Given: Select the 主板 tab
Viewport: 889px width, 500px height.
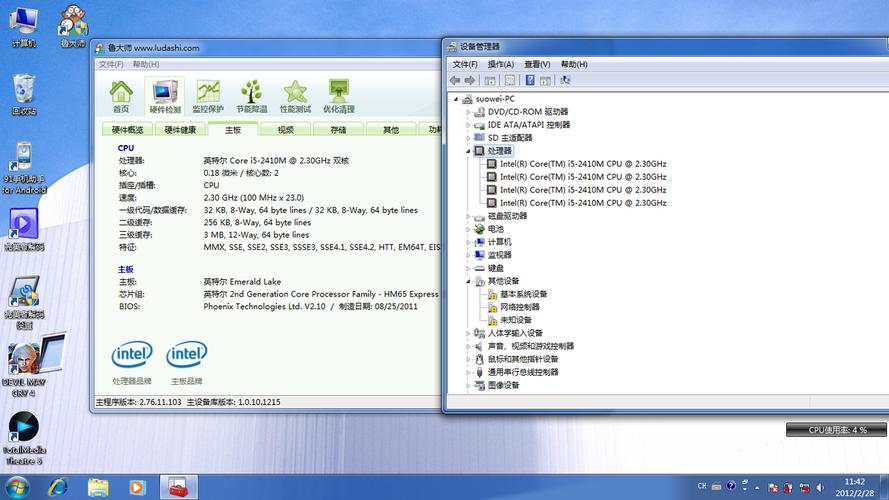Looking at the screenshot, I should (233, 130).
